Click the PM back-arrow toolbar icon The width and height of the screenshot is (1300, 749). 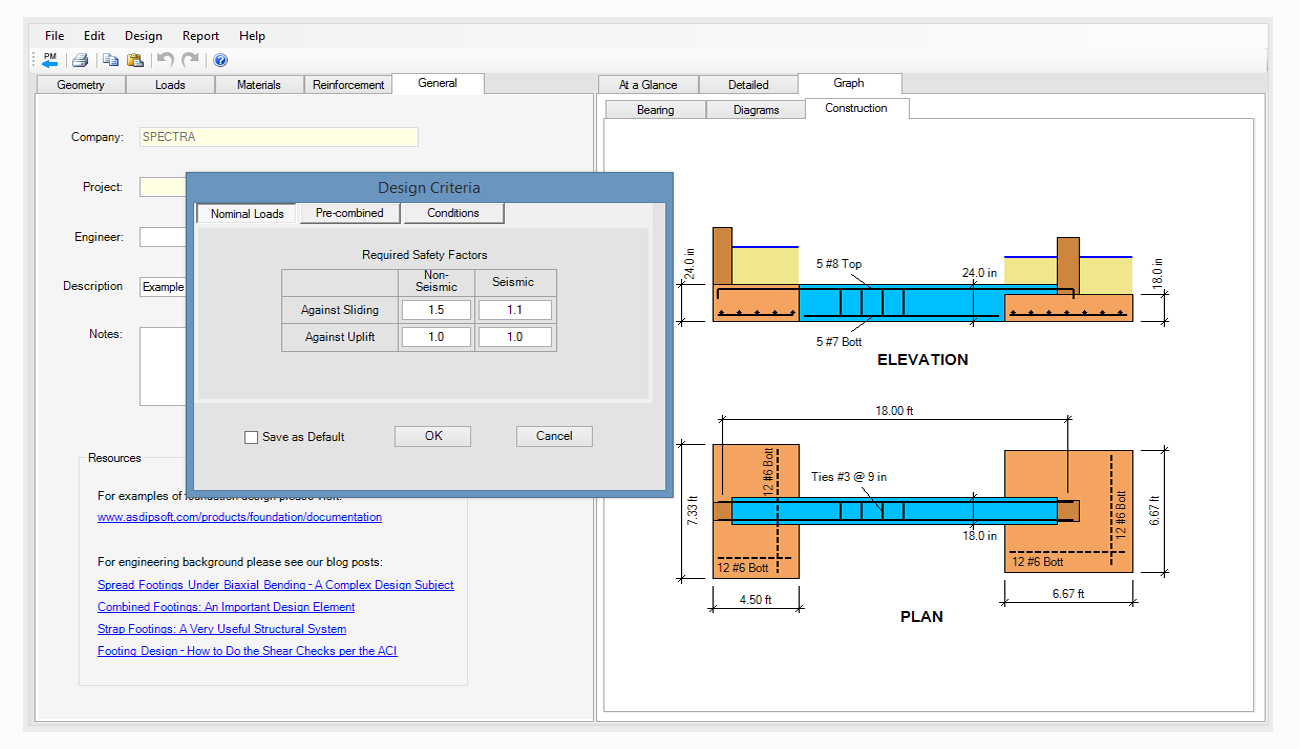pyautogui.click(x=50, y=60)
